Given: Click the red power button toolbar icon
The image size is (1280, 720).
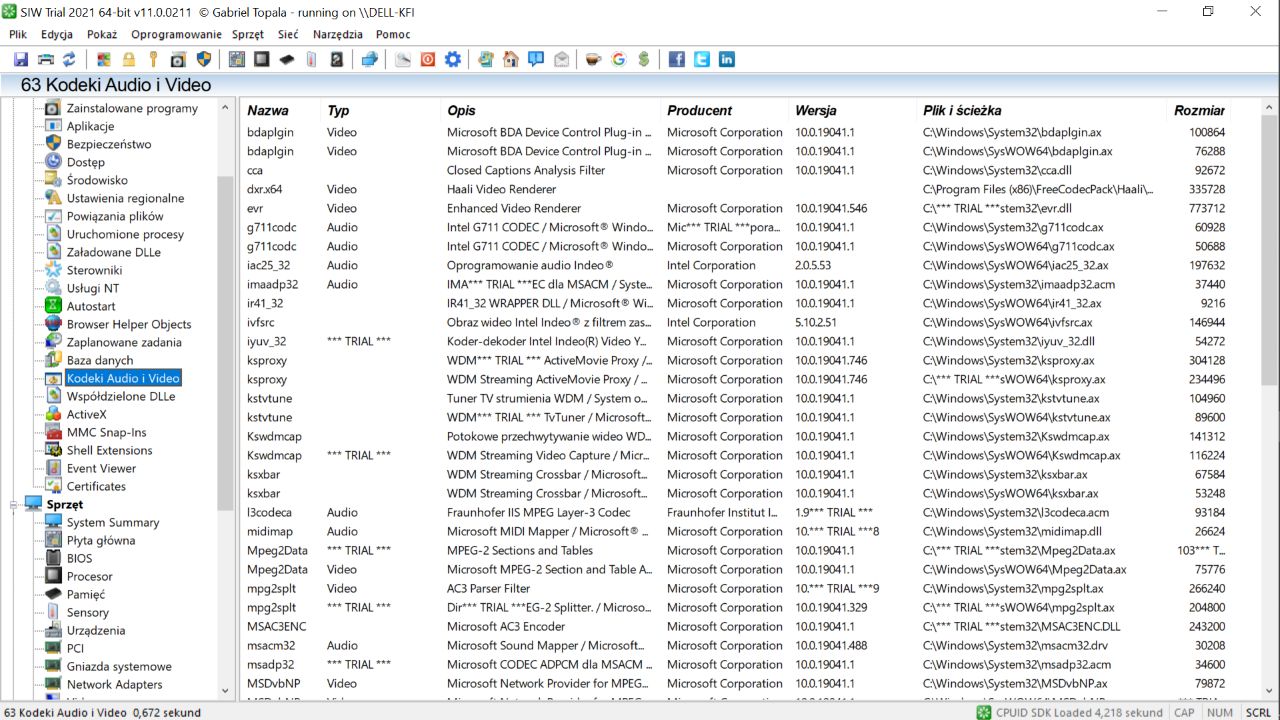Looking at the screenshot, I should [428, 60].
